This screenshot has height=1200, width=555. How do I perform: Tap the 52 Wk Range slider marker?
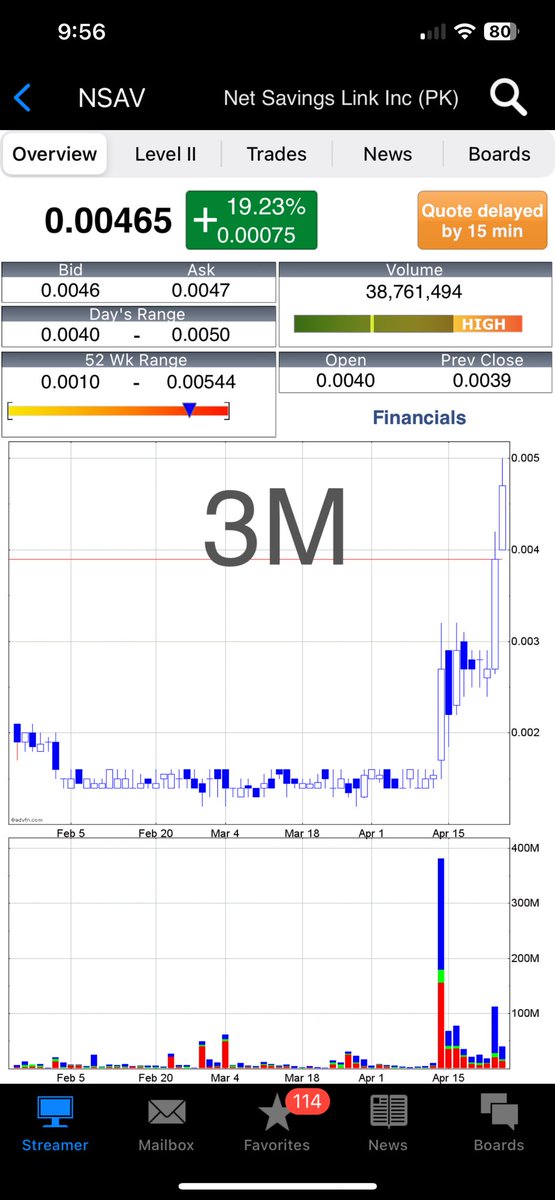click(x=189, y=409)
